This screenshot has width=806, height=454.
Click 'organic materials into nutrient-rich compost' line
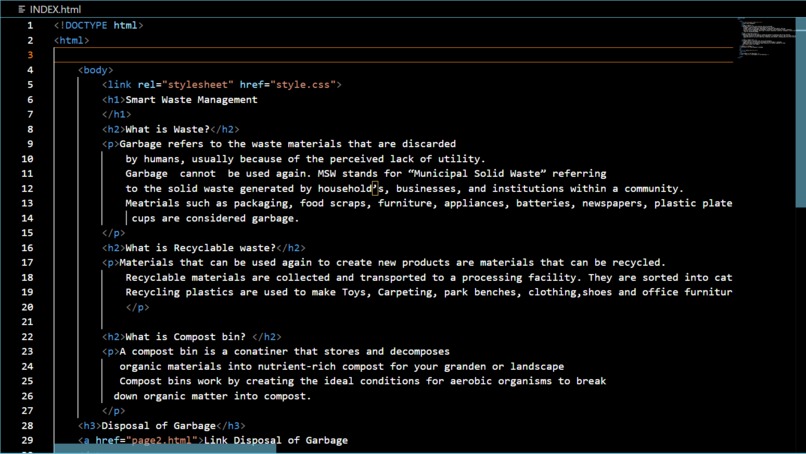coord(341,367)
